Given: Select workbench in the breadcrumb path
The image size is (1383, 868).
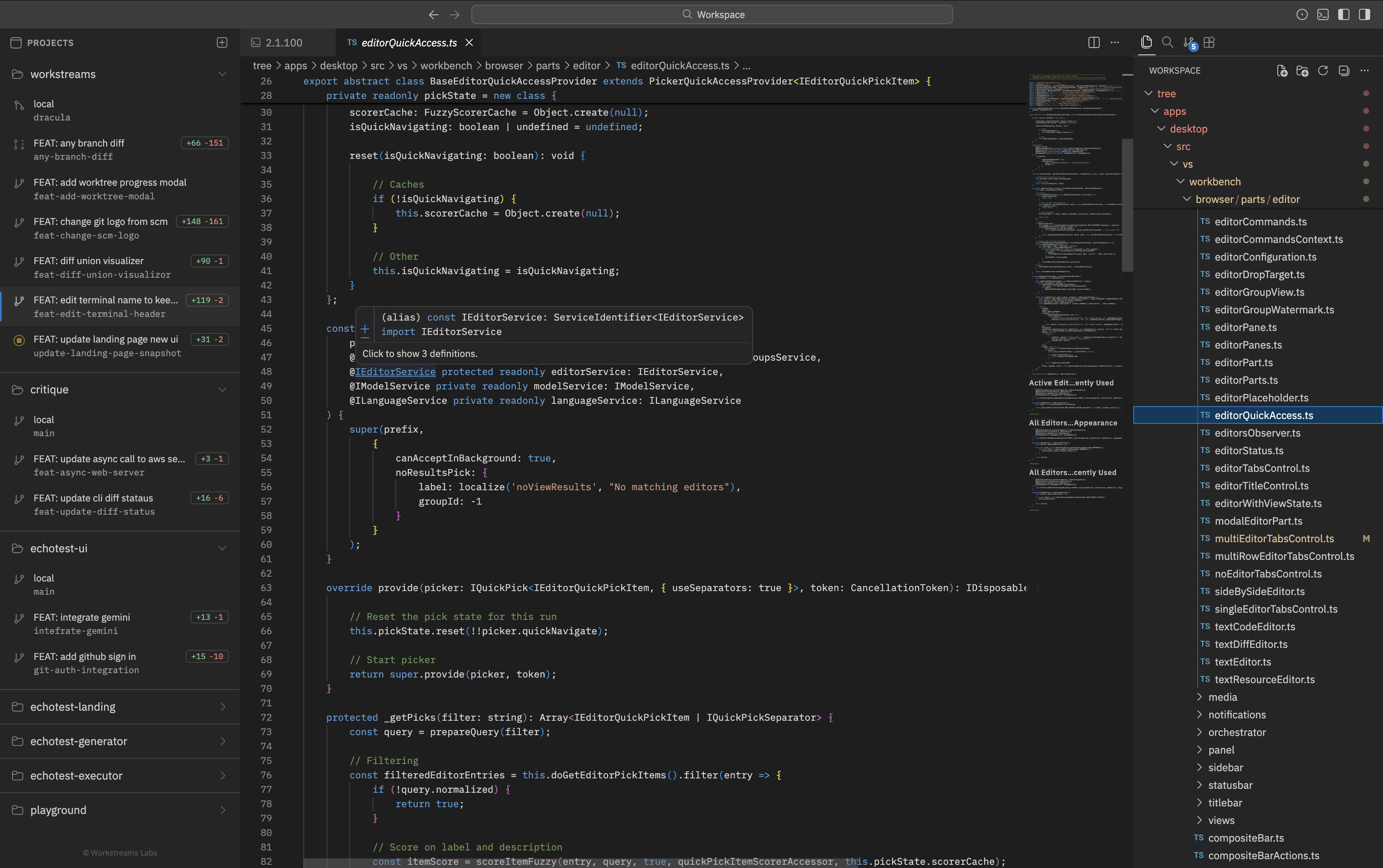Looking at the screenshot, I should pos(447,66).
